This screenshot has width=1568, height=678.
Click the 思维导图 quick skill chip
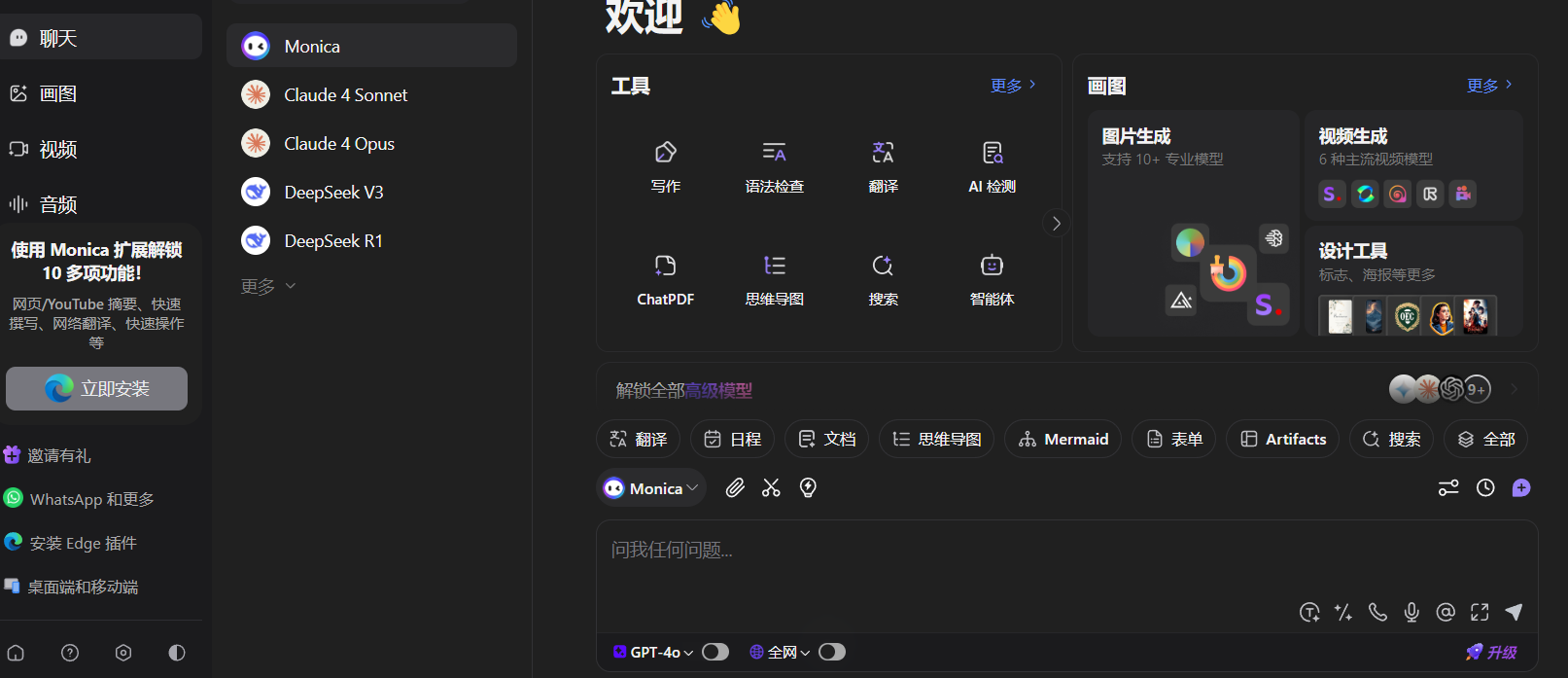(x=936, y=439)
